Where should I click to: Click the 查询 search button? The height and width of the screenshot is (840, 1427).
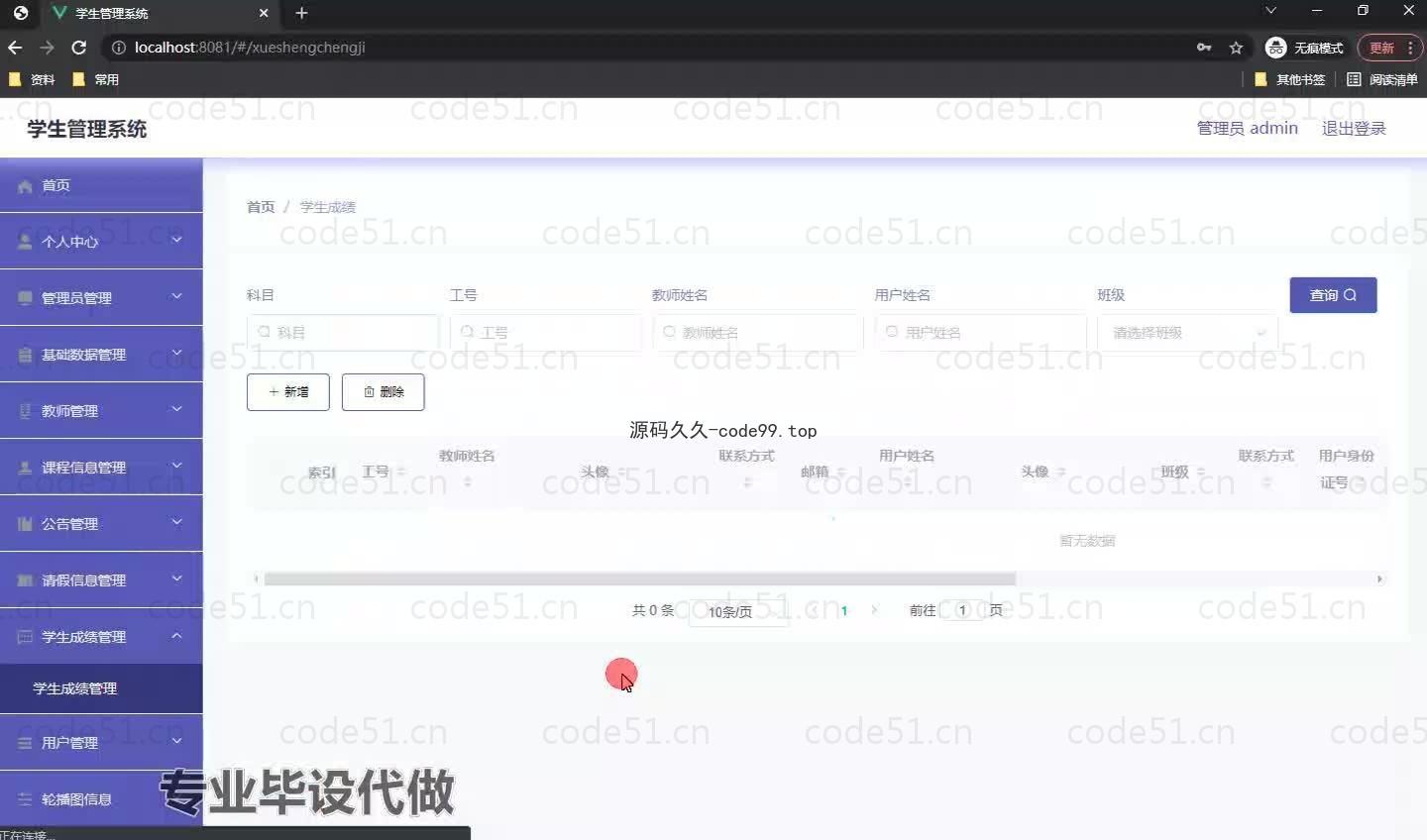pos(1333,295)
